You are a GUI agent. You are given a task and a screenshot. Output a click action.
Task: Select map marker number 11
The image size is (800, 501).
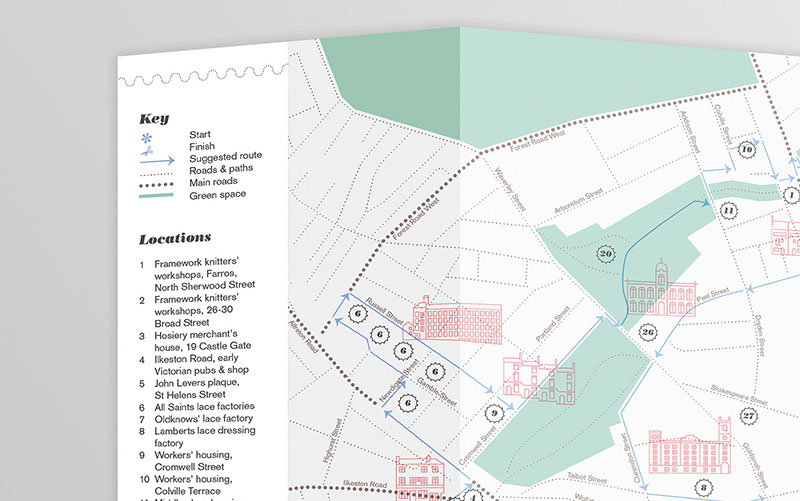[x=729, y=211]
